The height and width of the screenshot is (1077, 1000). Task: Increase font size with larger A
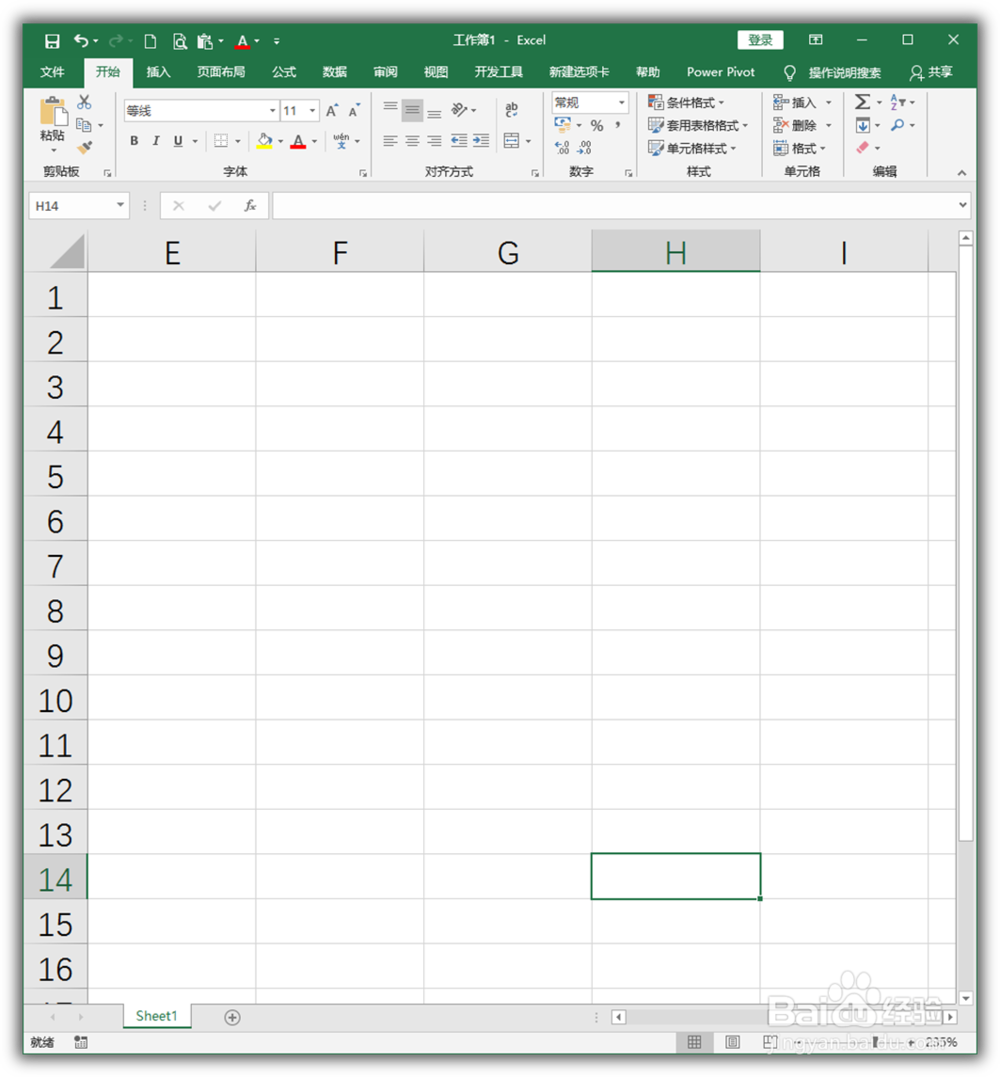pos(332,111)
